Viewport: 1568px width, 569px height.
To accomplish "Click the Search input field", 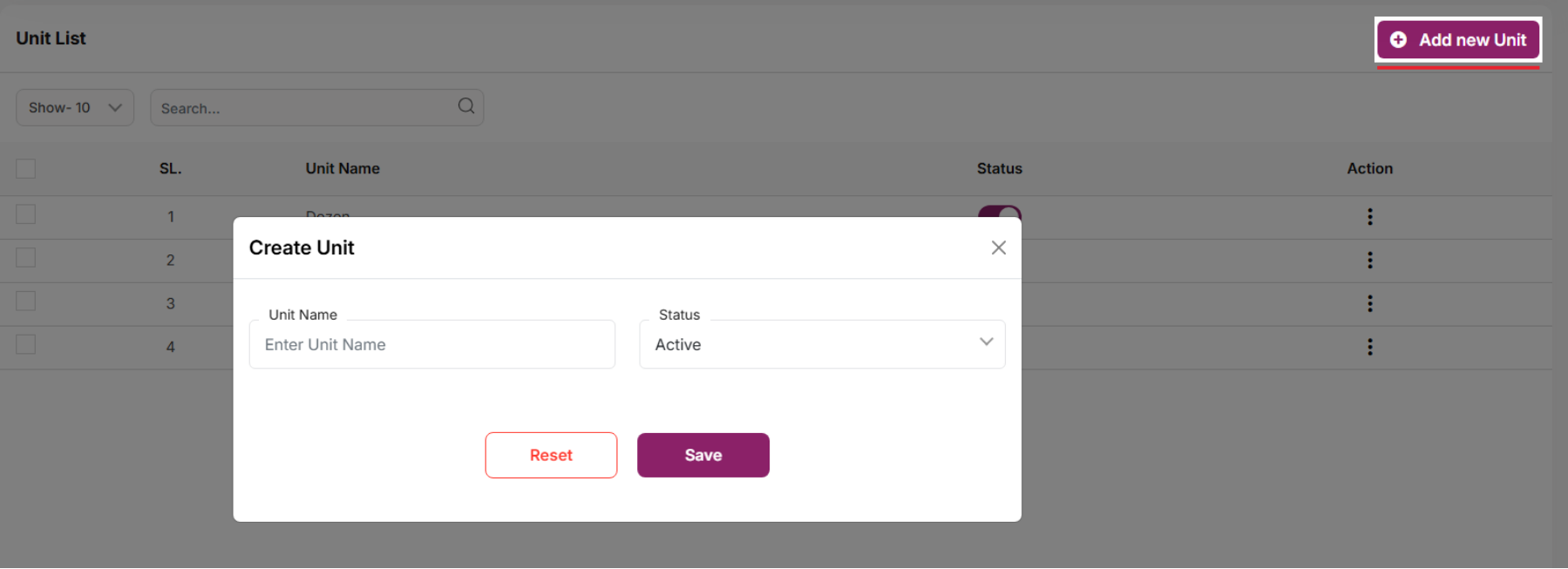I will tap(305, 108).
